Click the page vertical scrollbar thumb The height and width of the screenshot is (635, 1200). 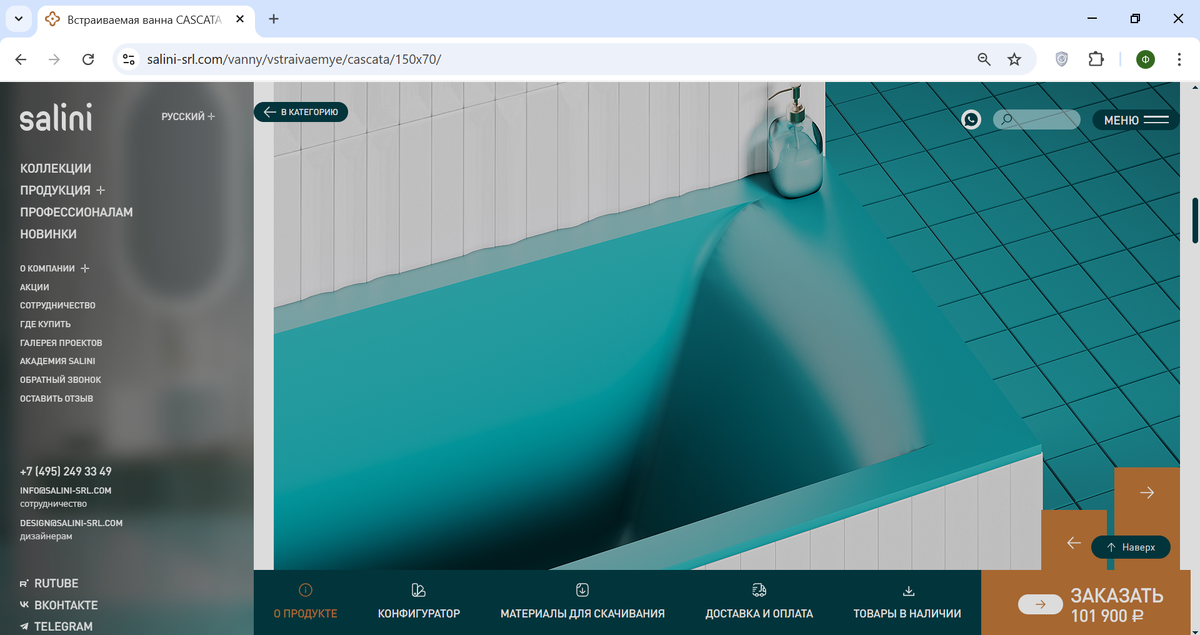(x=1194, y=221)
